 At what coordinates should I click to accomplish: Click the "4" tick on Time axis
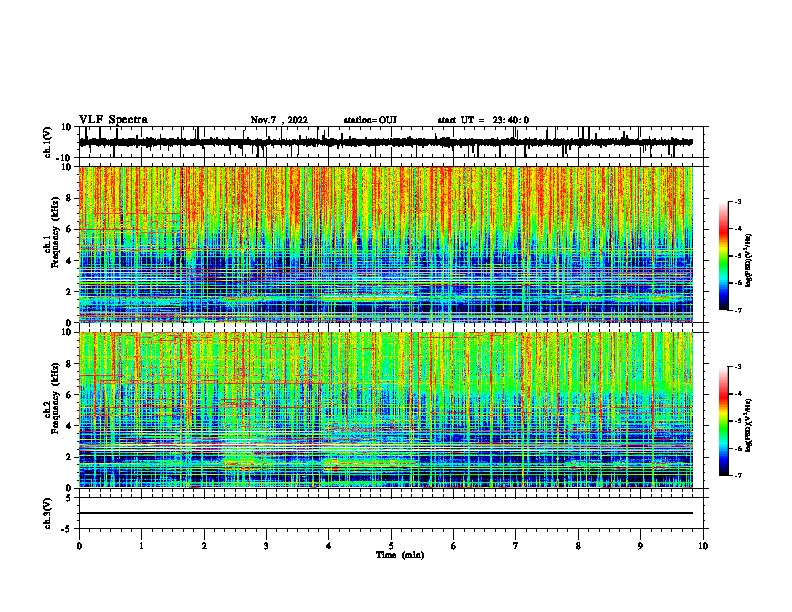329,546
